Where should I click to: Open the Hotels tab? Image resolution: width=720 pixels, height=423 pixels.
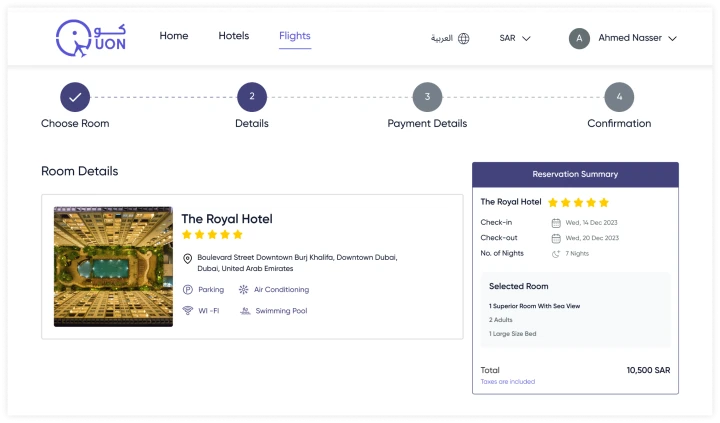point(234,36)
